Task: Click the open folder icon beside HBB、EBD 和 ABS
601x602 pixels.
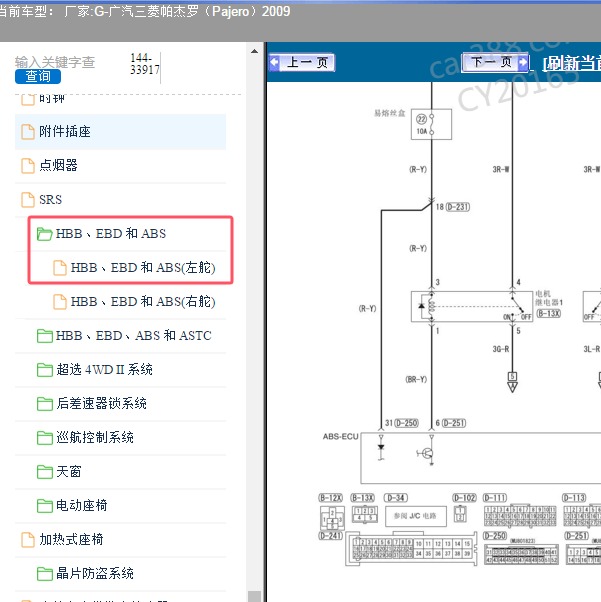Action: pyautogui.click(x=45, y=233)
